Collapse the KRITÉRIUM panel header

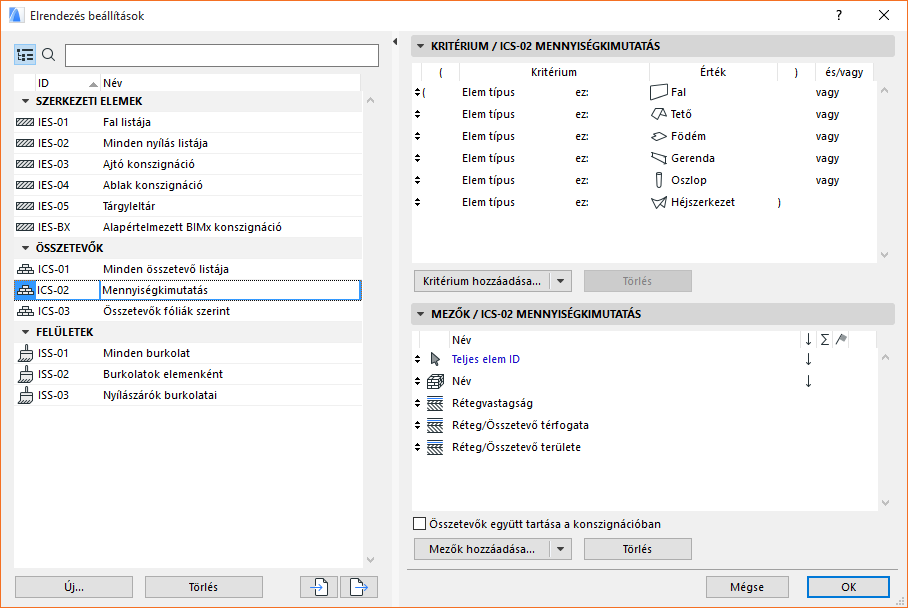pos(420,46)
